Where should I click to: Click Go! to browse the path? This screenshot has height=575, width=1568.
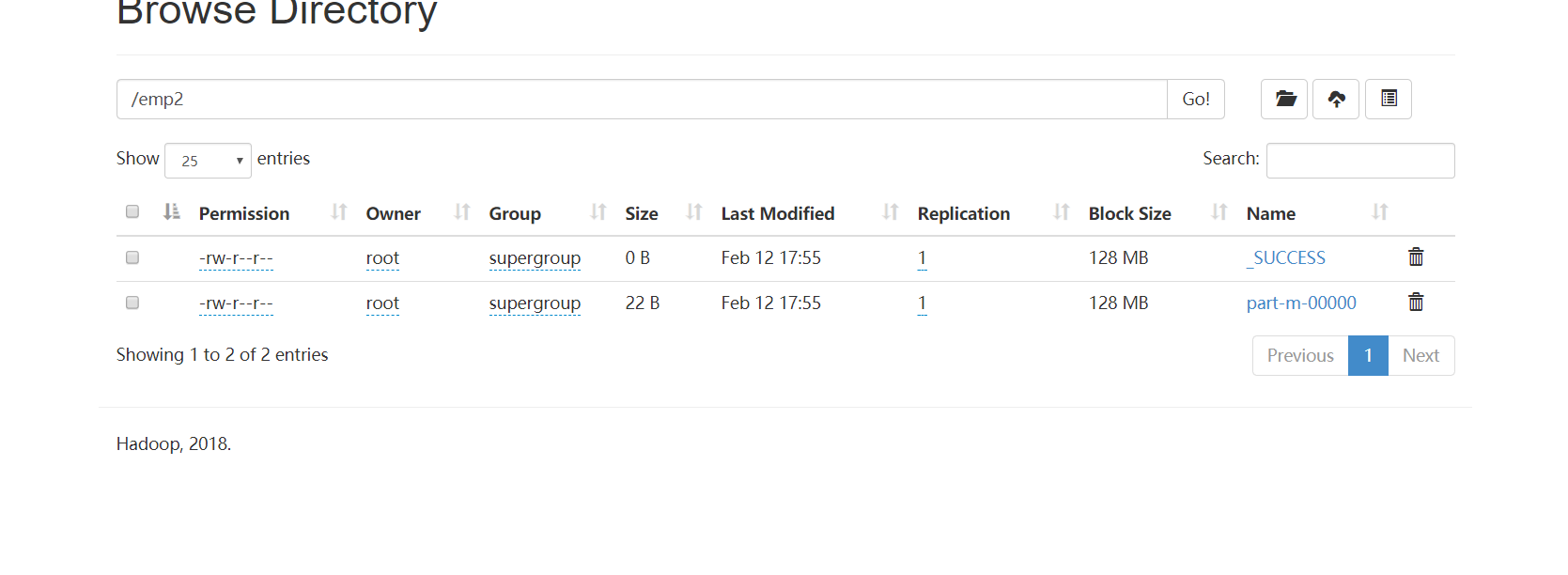(x=1196, y=99)
